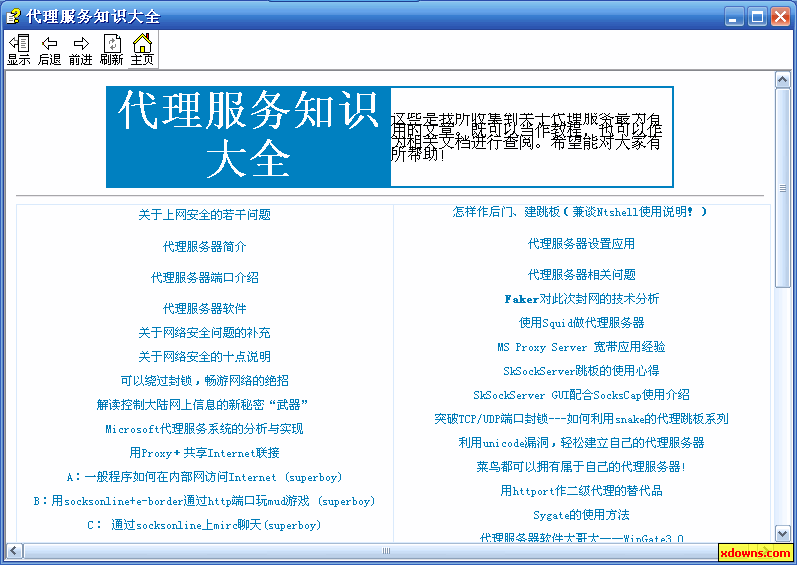This screenshot has width=797, height=565.
Task: Open link 利用unicode漏洞建立代理服务器
Action: click(581, 443)
